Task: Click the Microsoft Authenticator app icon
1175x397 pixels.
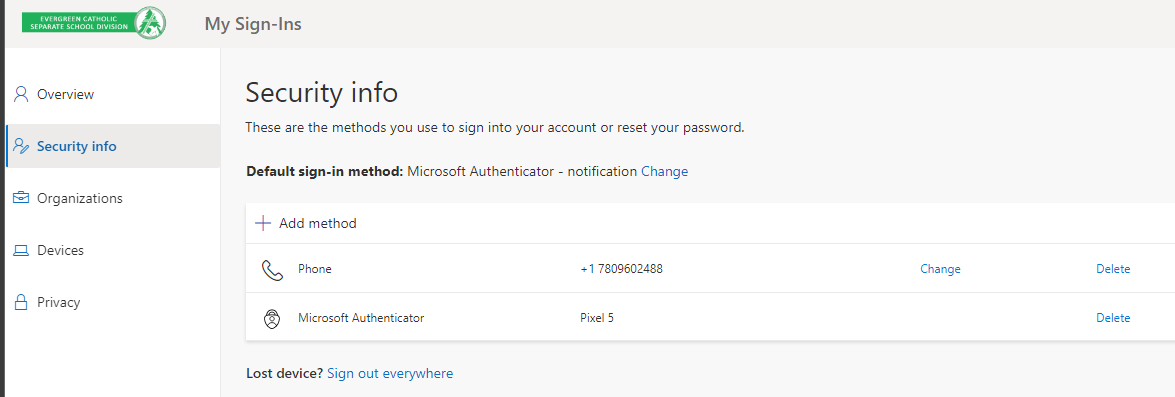Action: (271, 318)
